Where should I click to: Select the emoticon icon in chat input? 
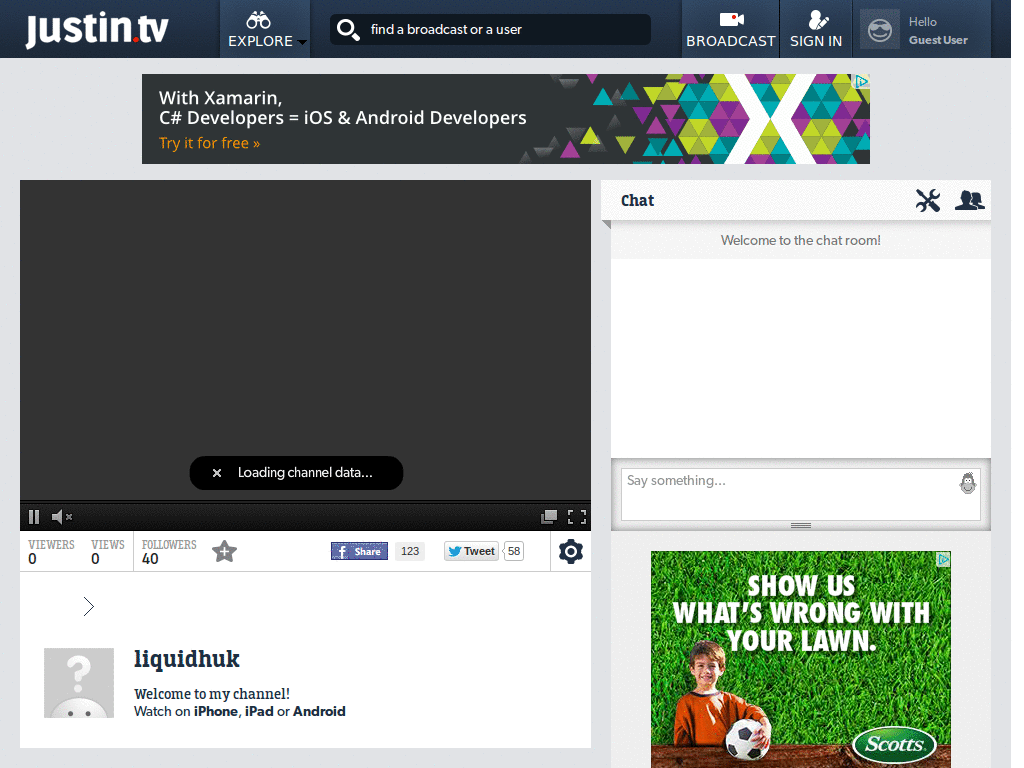(967, 483)
